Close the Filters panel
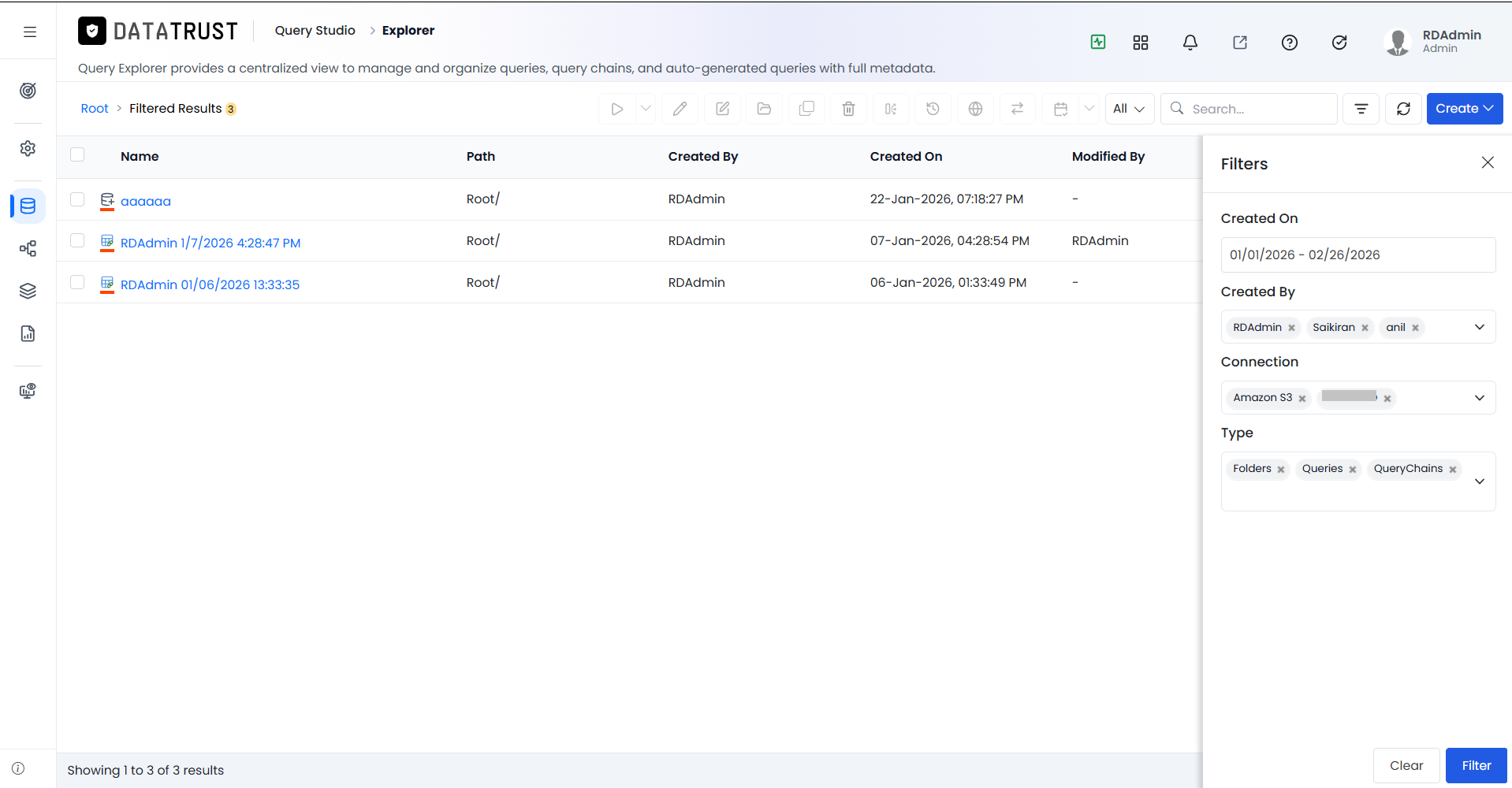 pos(1488,162)
